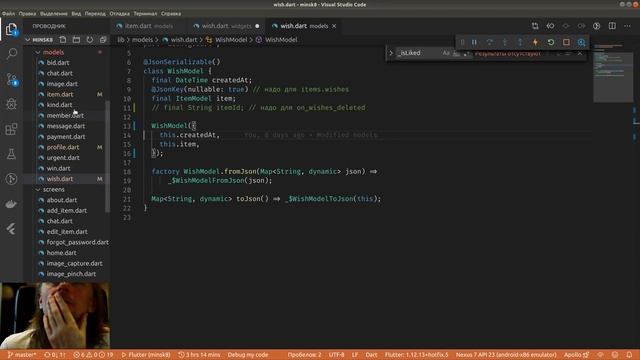Click Flutter (minsk8) launch config in status bar
Viewport: 640px width, 360px height.
[x=146, y=355]
